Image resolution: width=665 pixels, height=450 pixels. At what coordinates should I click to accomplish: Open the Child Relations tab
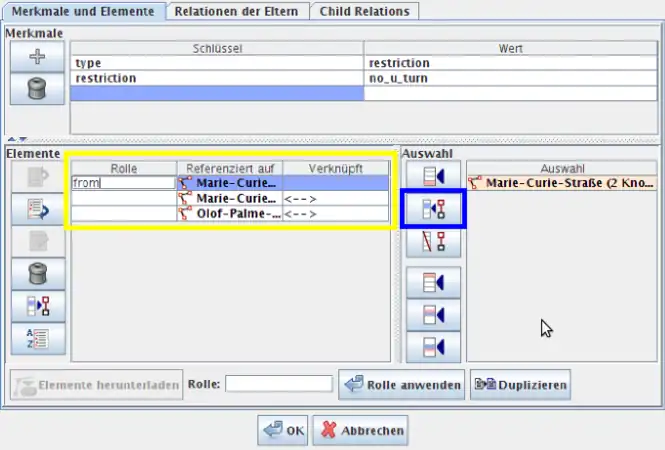click(x=363, y=11)
